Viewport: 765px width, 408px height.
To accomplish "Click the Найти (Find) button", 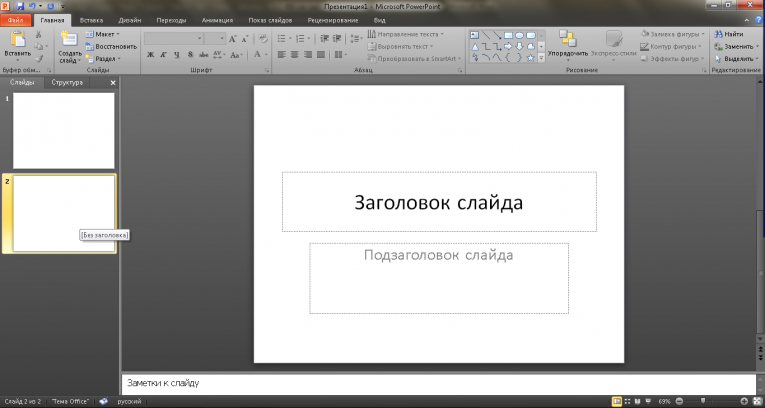I will point(728,34).
